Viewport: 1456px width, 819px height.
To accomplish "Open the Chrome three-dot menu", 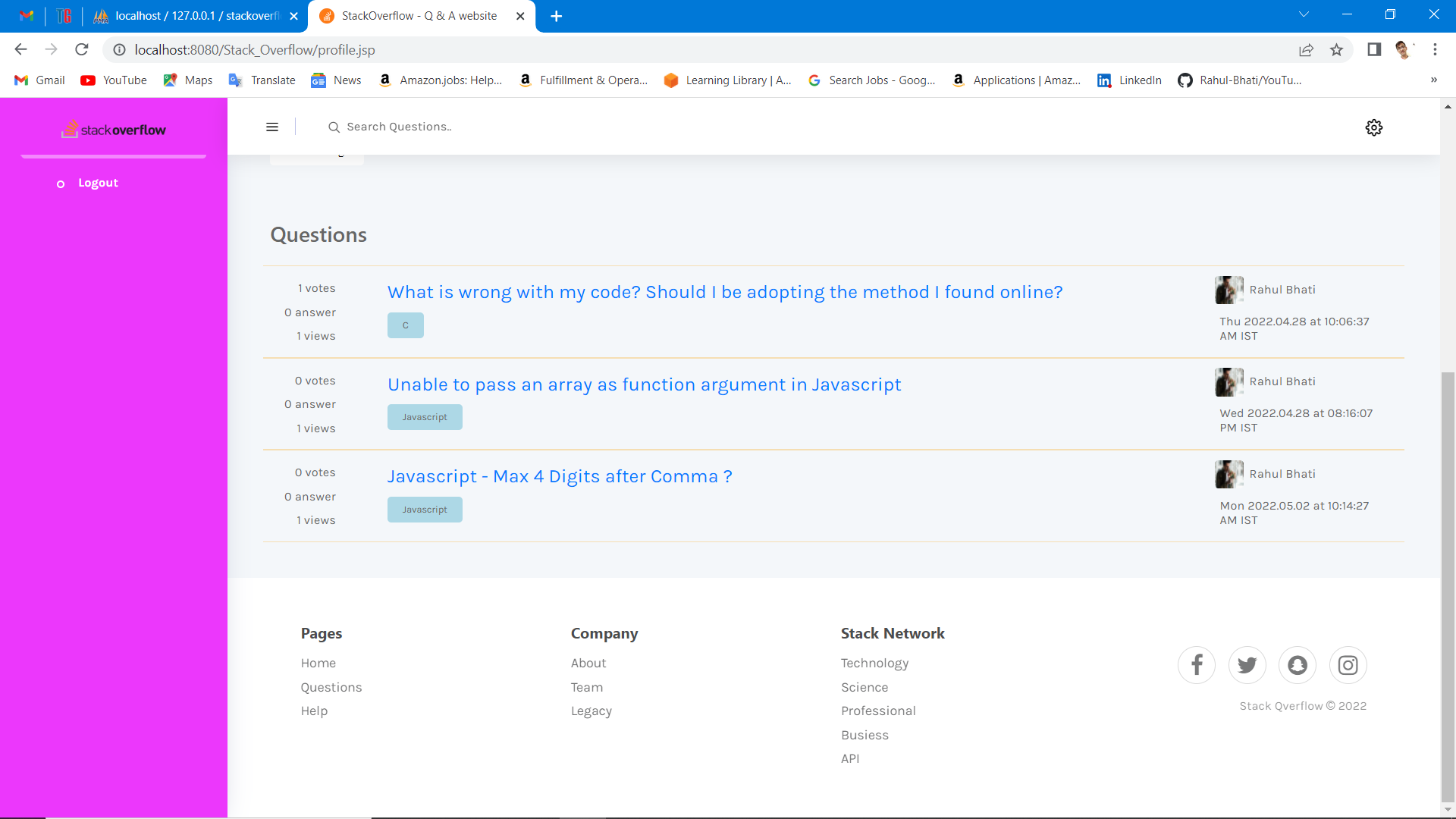I will pyautogui.click(x=1435, y=50).
